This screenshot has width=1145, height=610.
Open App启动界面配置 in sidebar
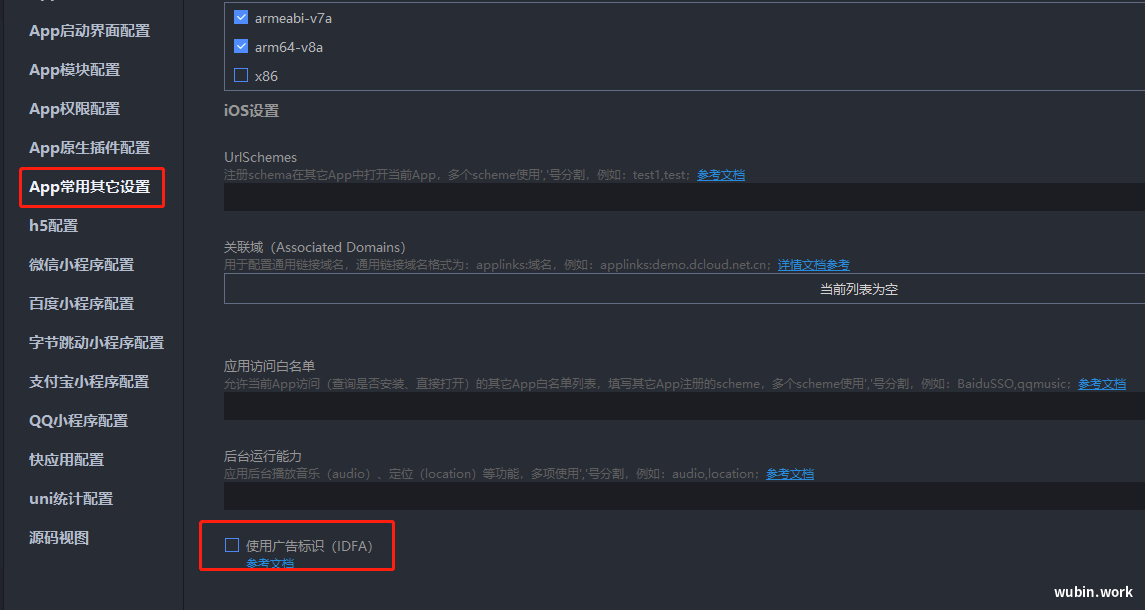pyautogui.click(x=89, y=31)
